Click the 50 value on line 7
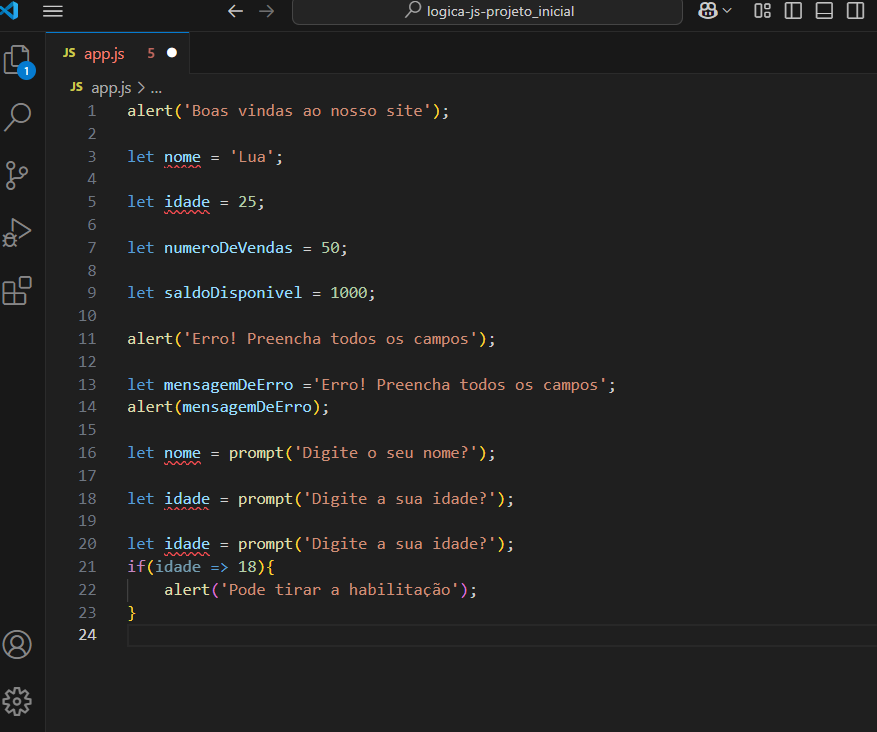This screenshot has width=877, height=732. point(330,248)
